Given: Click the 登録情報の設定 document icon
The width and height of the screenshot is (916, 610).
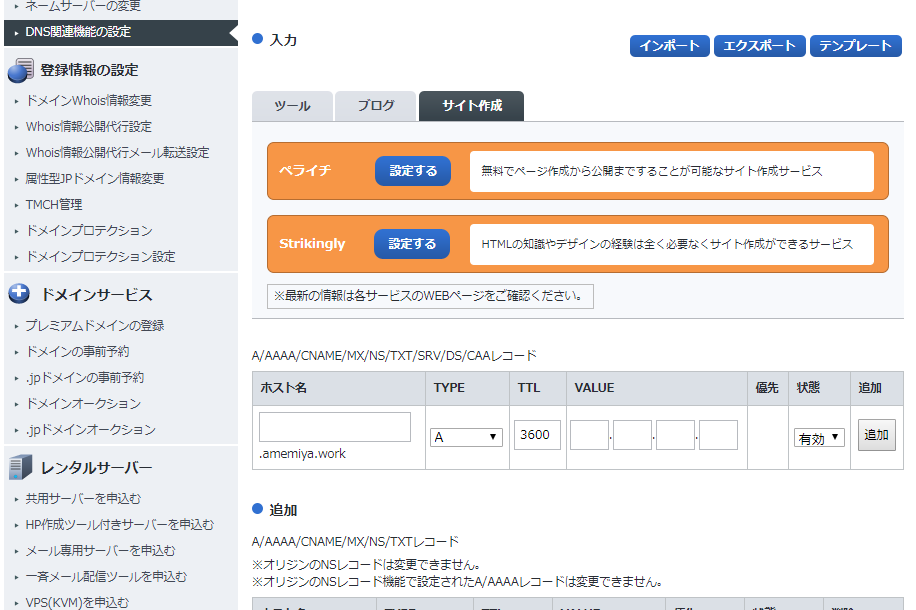Looking at the screenshot, I should [x=21, y=69].
